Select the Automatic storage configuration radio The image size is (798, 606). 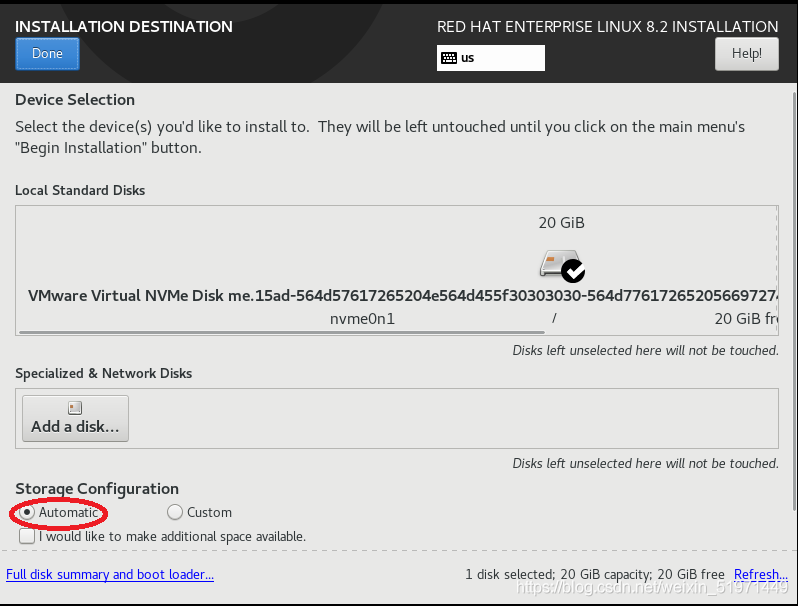pos(26,512)
